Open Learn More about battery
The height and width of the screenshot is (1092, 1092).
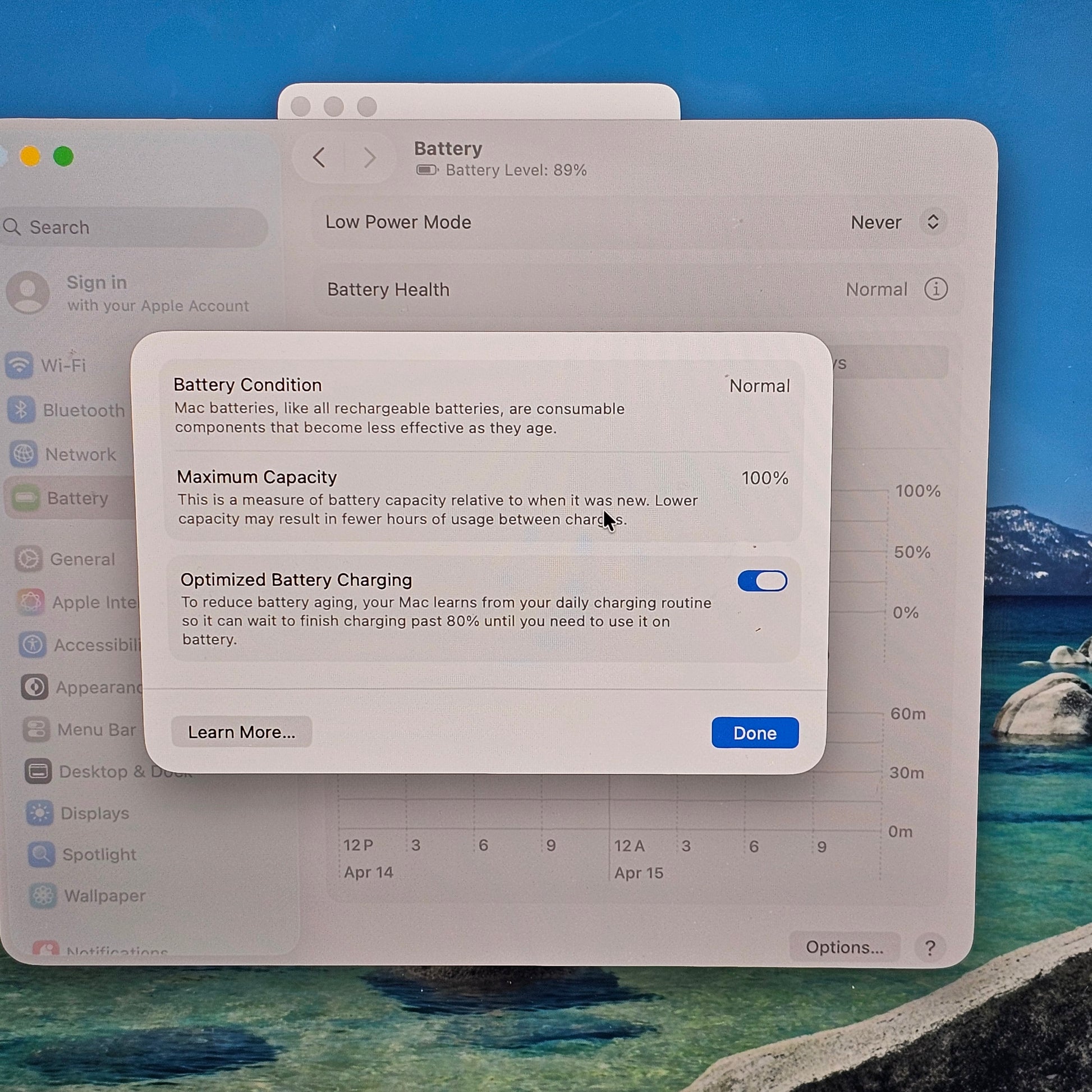tap(241, 732)
